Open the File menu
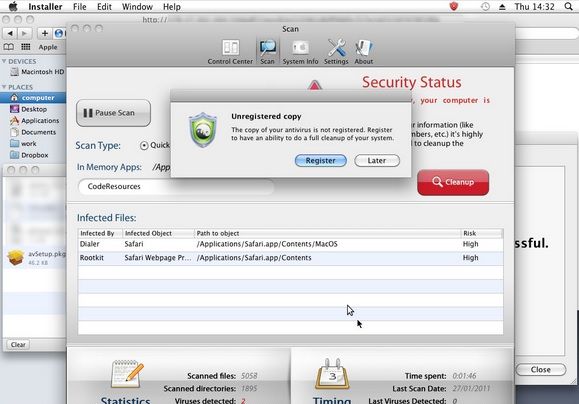 [79, 7]
